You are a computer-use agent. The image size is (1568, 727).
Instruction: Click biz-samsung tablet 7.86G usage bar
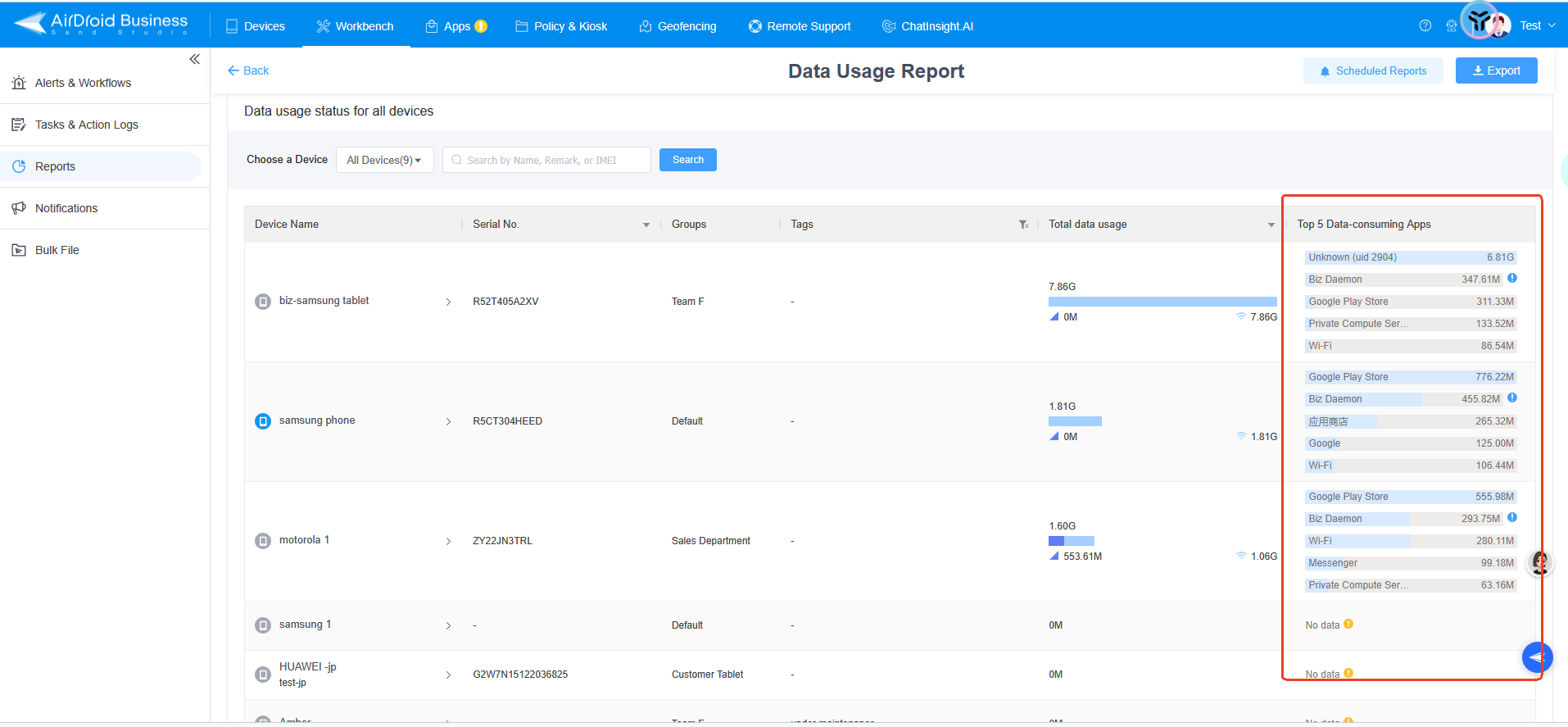[1162, 302]
